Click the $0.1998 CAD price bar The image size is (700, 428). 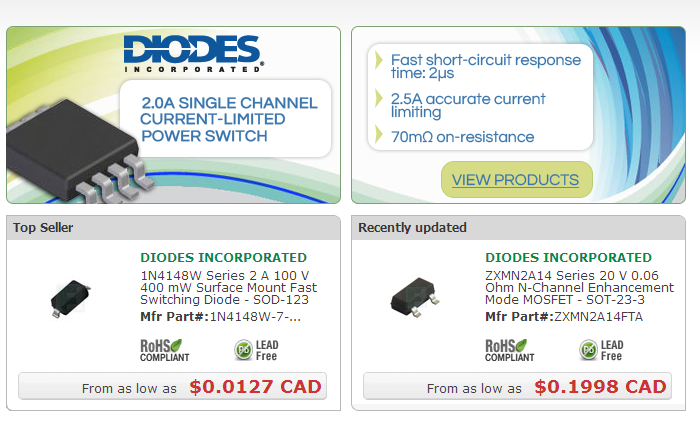pos(517,386)
